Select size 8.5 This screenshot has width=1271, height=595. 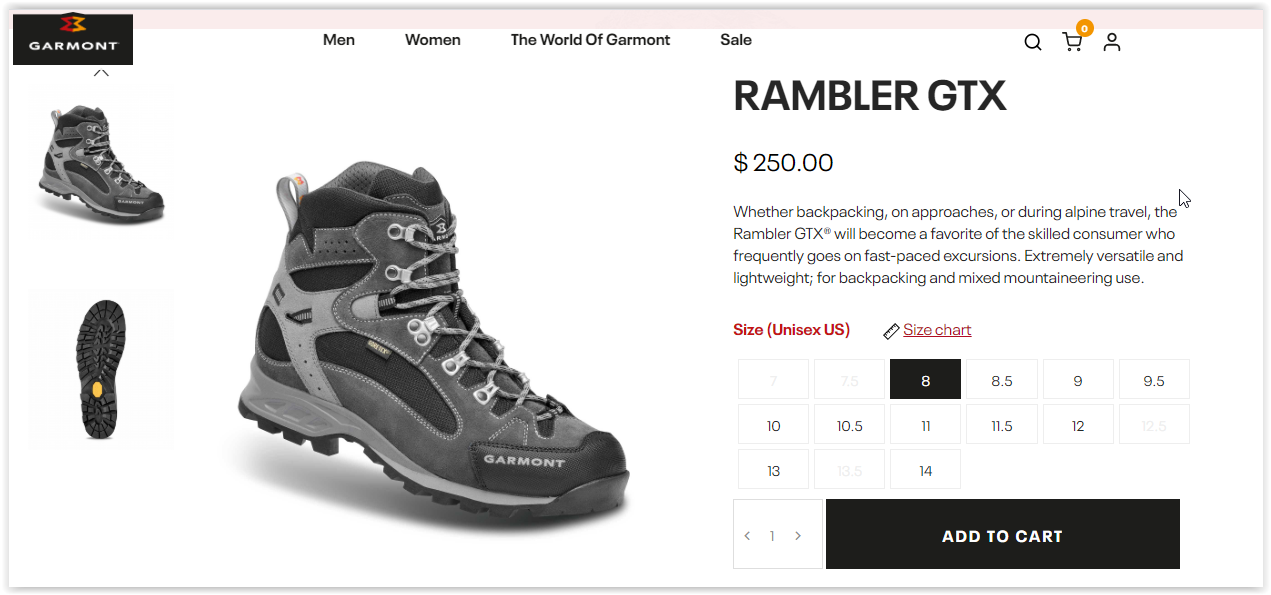click(1002, 380)
